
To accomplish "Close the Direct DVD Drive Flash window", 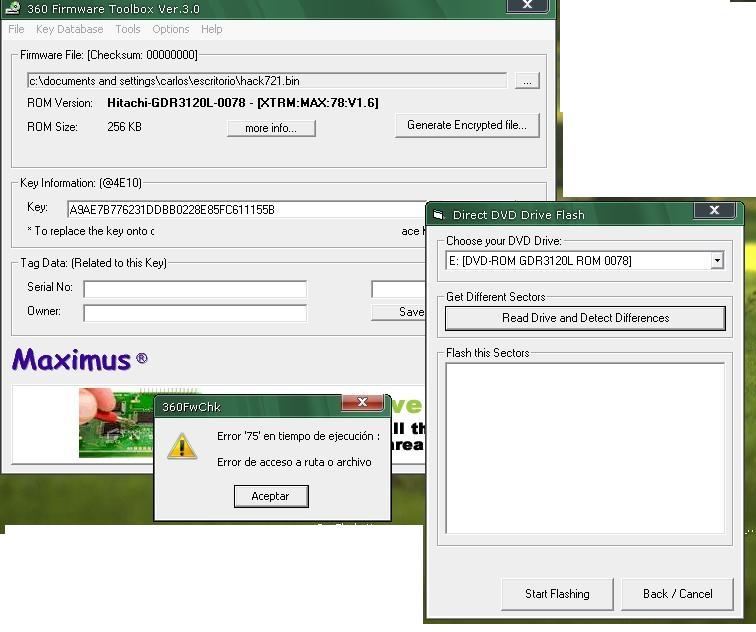I will pyautogui.click(x=715, y=210).
